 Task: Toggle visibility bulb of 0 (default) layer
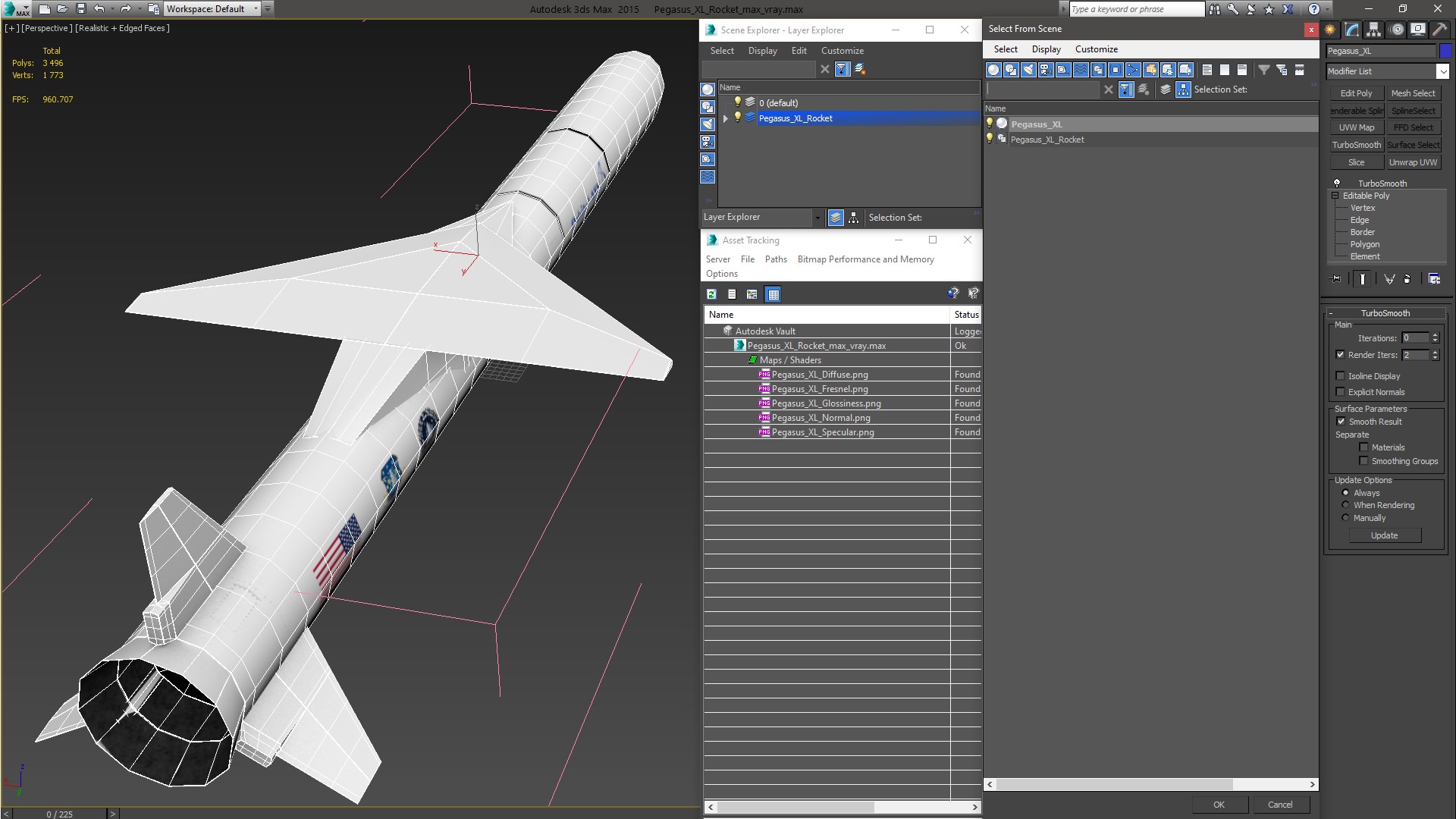tap(737, 102)
